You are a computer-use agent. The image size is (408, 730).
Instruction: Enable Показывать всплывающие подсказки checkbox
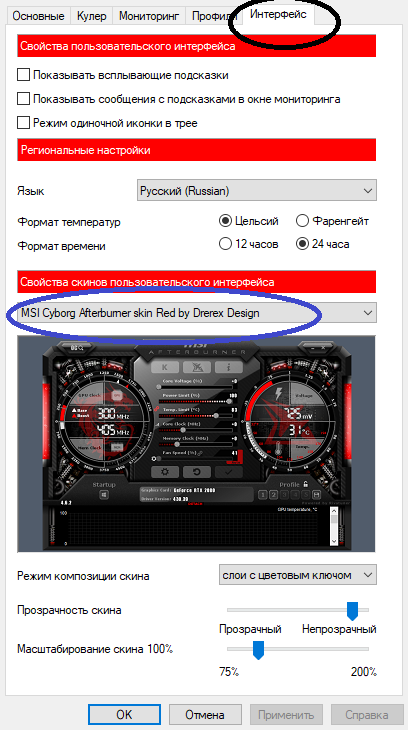pyautogui.click(x=123, y=74)
